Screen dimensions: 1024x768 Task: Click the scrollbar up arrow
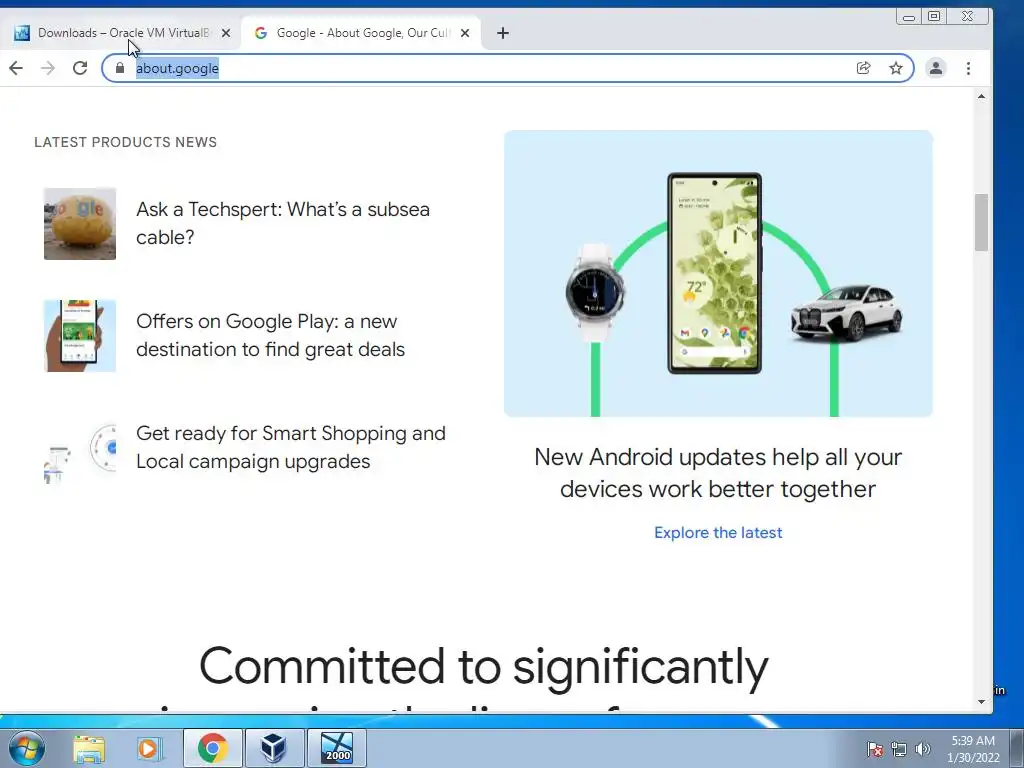point(981,97)
